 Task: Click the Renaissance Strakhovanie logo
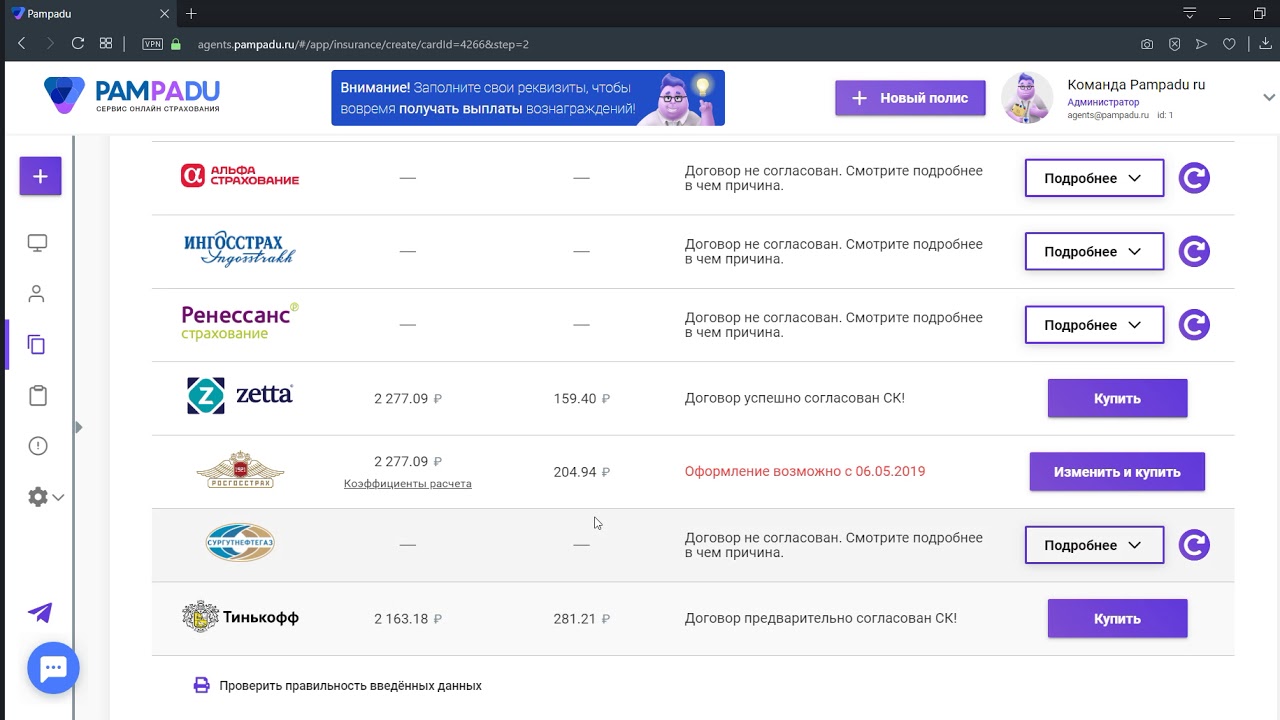point(240,322)
